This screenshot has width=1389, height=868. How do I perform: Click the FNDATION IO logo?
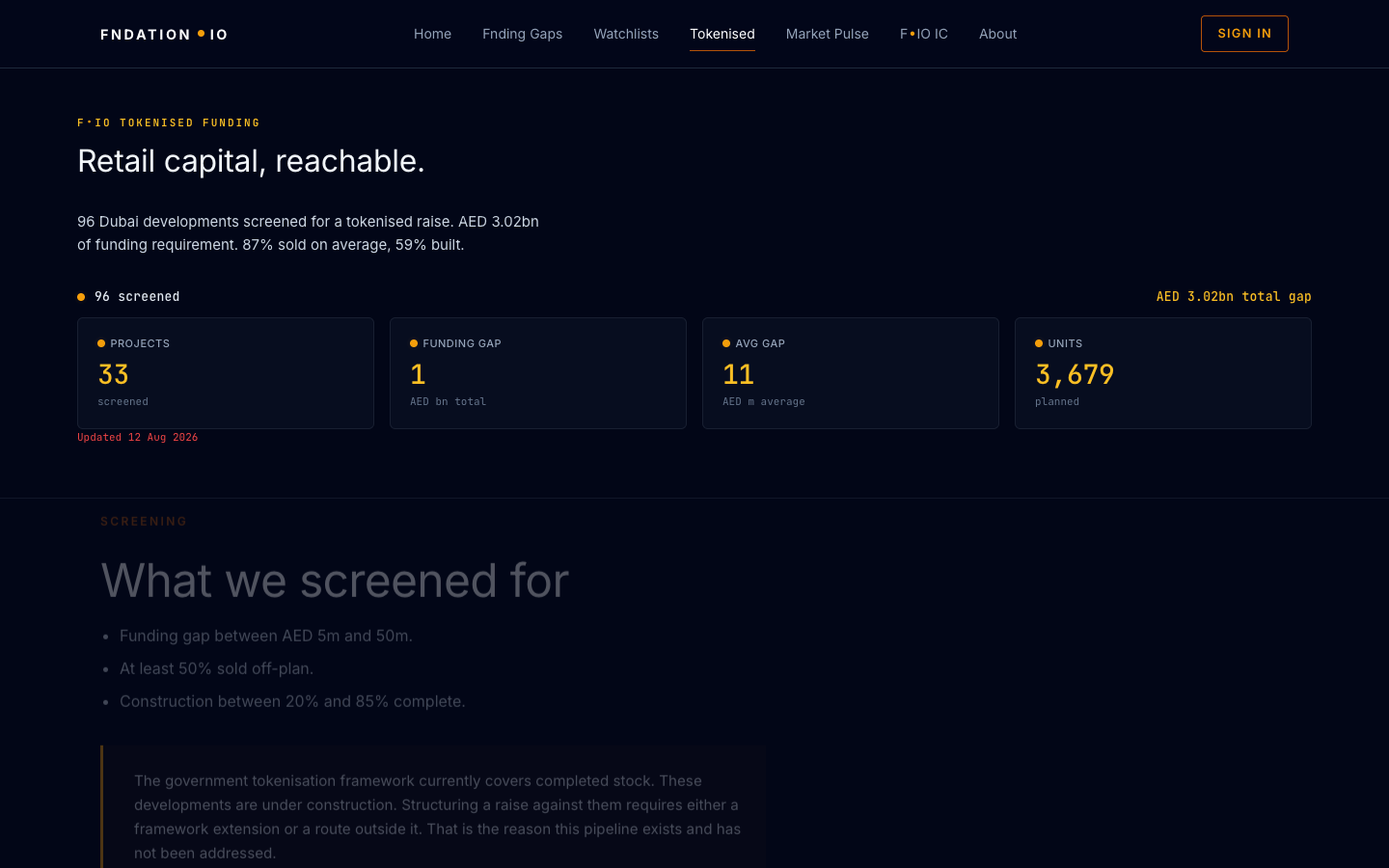pos(164,34)
